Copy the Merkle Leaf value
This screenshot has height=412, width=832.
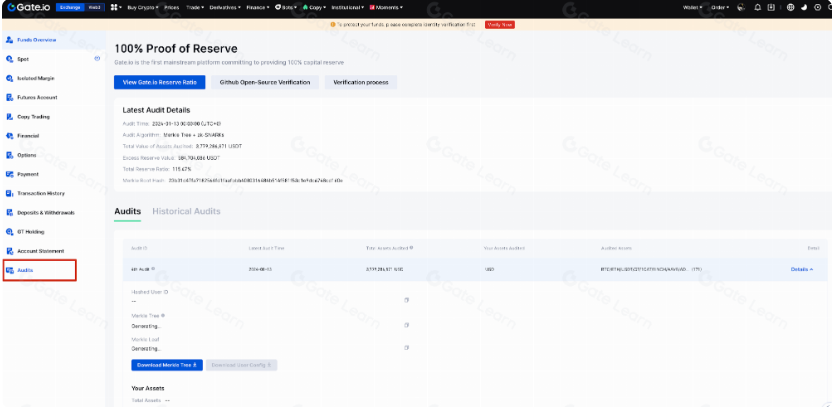pos(406,347)
